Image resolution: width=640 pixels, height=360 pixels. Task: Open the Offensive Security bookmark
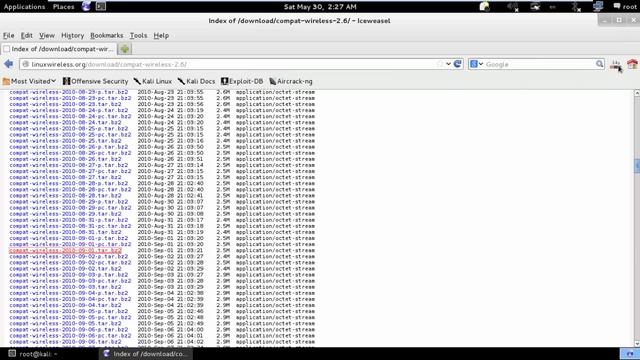click(x=95, y=81)
